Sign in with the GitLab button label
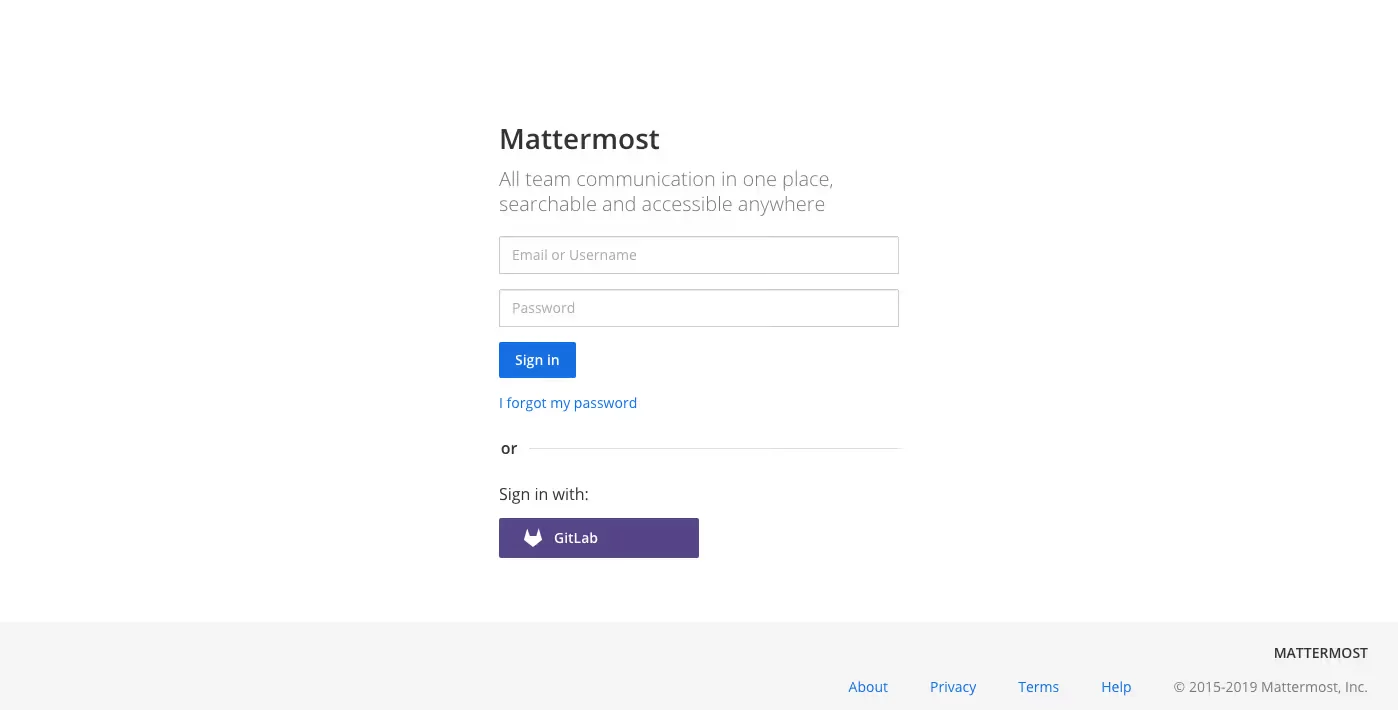The width and height of the screenshot is (1398, 710). [576, 538]
